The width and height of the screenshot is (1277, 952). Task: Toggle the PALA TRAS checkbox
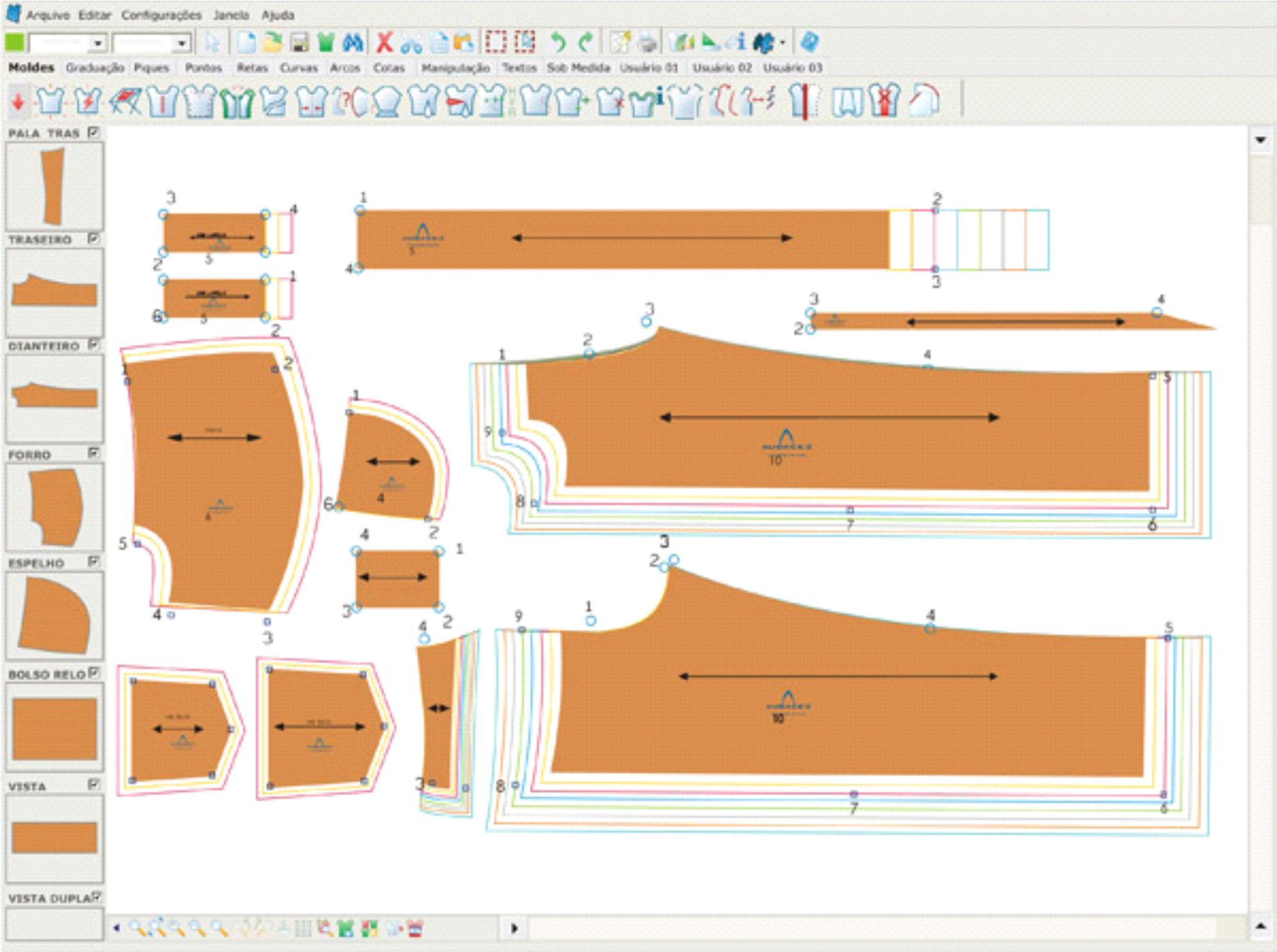pyautogui.click(x=94, y=132)
